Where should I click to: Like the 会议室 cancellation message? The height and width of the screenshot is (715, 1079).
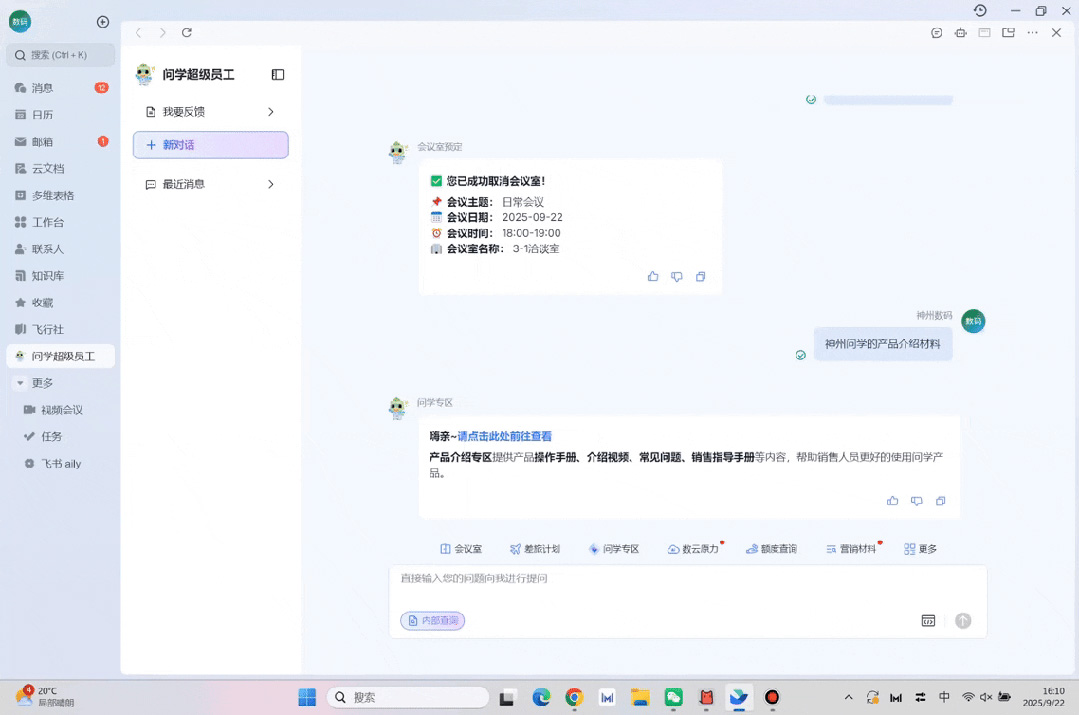[653, 277]
